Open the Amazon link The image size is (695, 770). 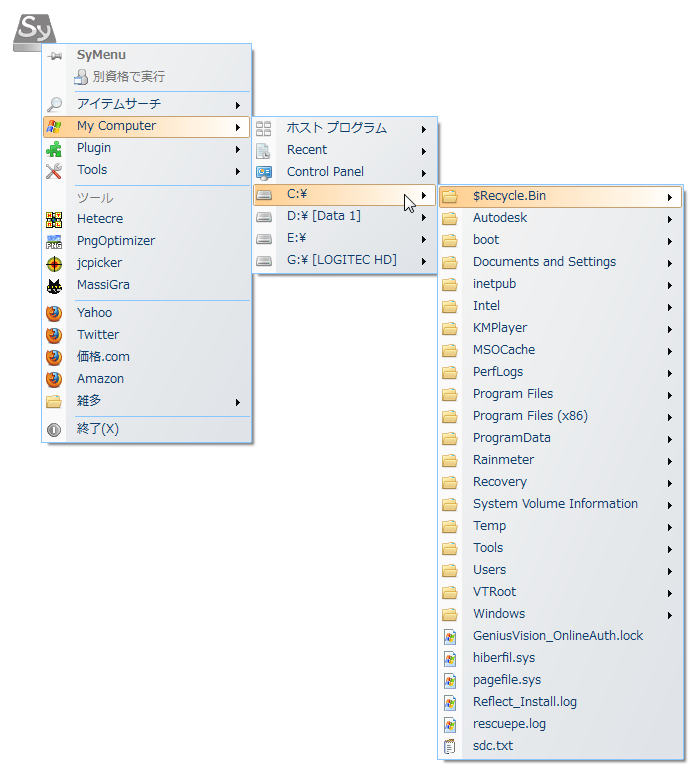(146, 380)
